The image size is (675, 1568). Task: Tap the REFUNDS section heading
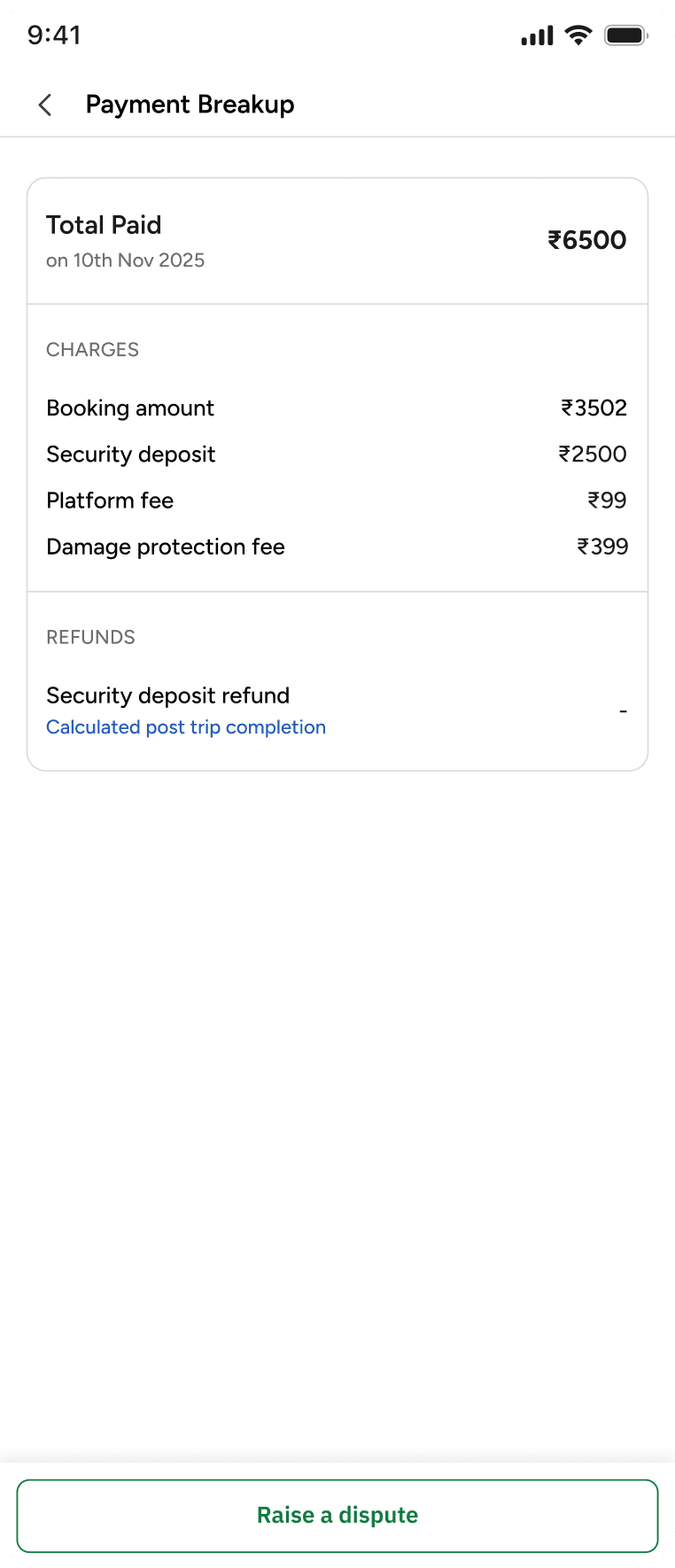coord(90,638)
